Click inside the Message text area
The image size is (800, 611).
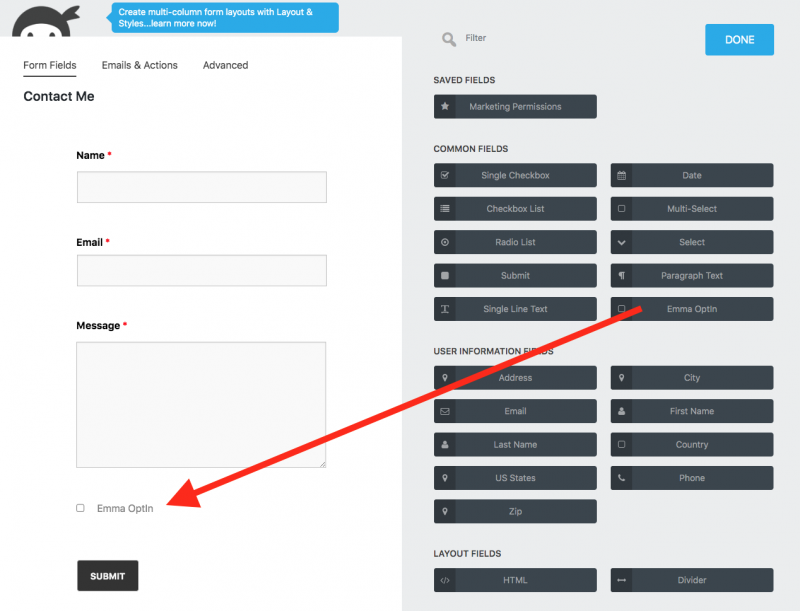(201, 404)
